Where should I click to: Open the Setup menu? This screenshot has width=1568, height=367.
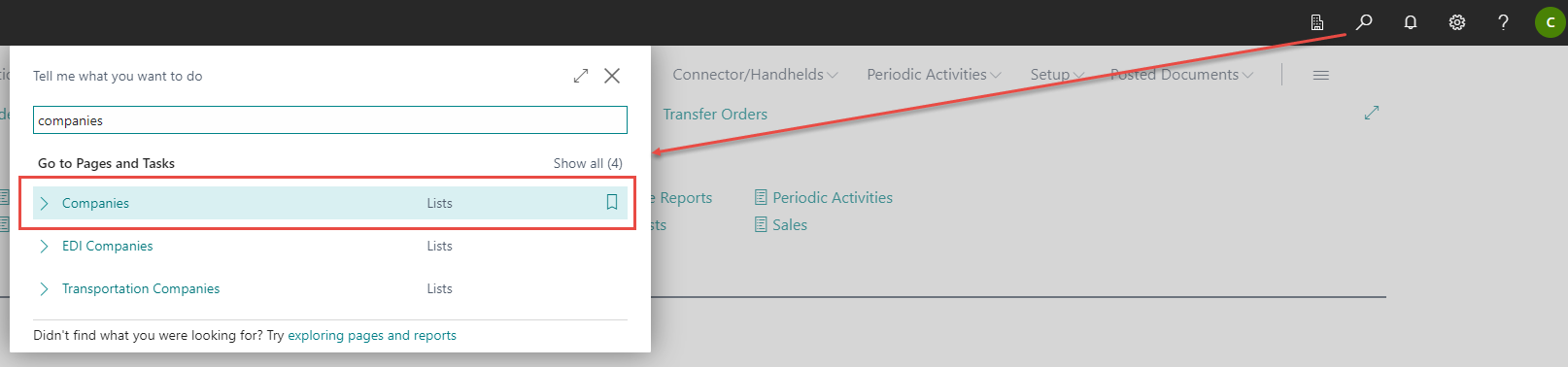point(1057,75)
